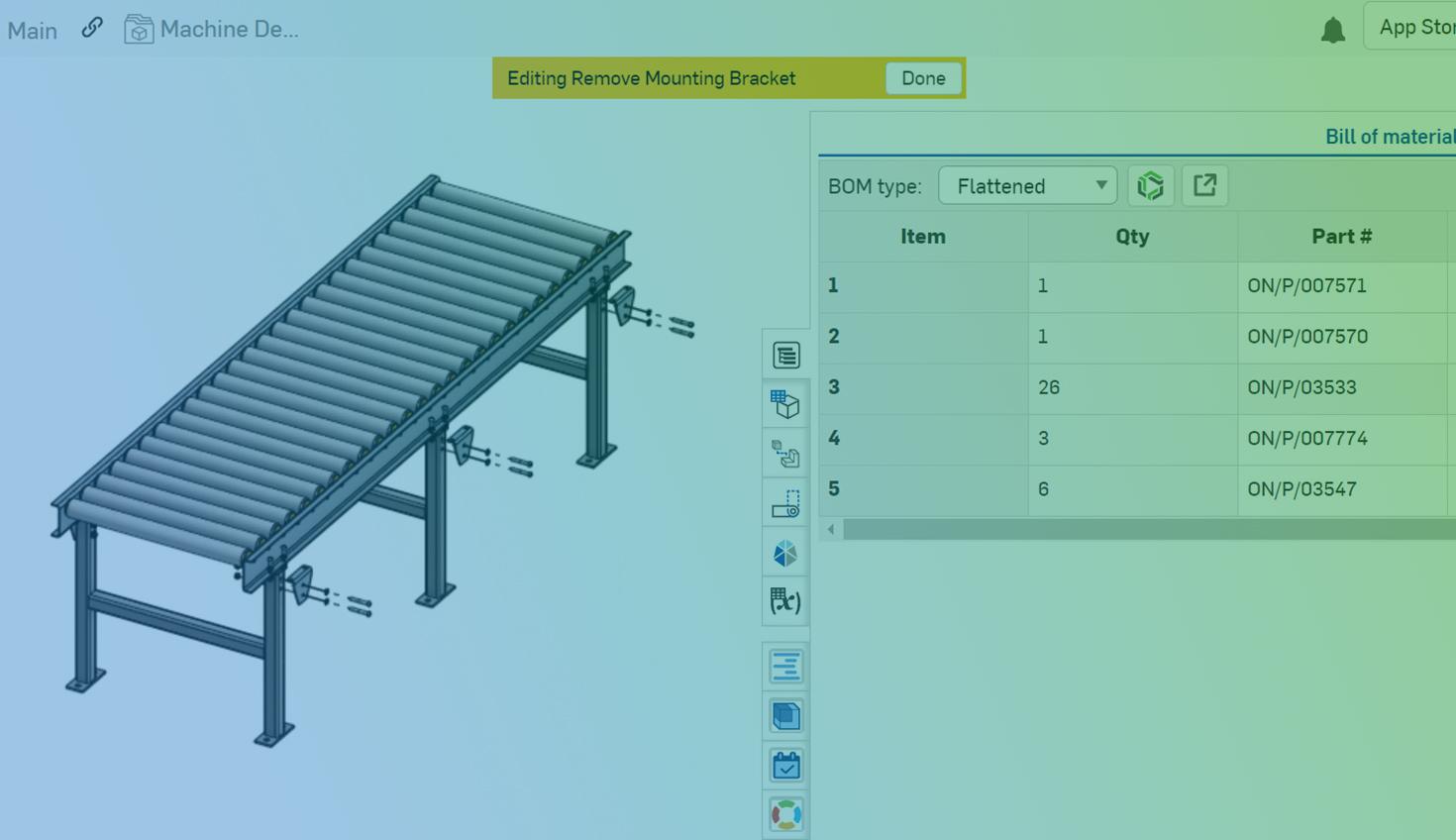Click the link icon beside Main
The width and height of the screenshot is (1456, 840).
[92, 28]
